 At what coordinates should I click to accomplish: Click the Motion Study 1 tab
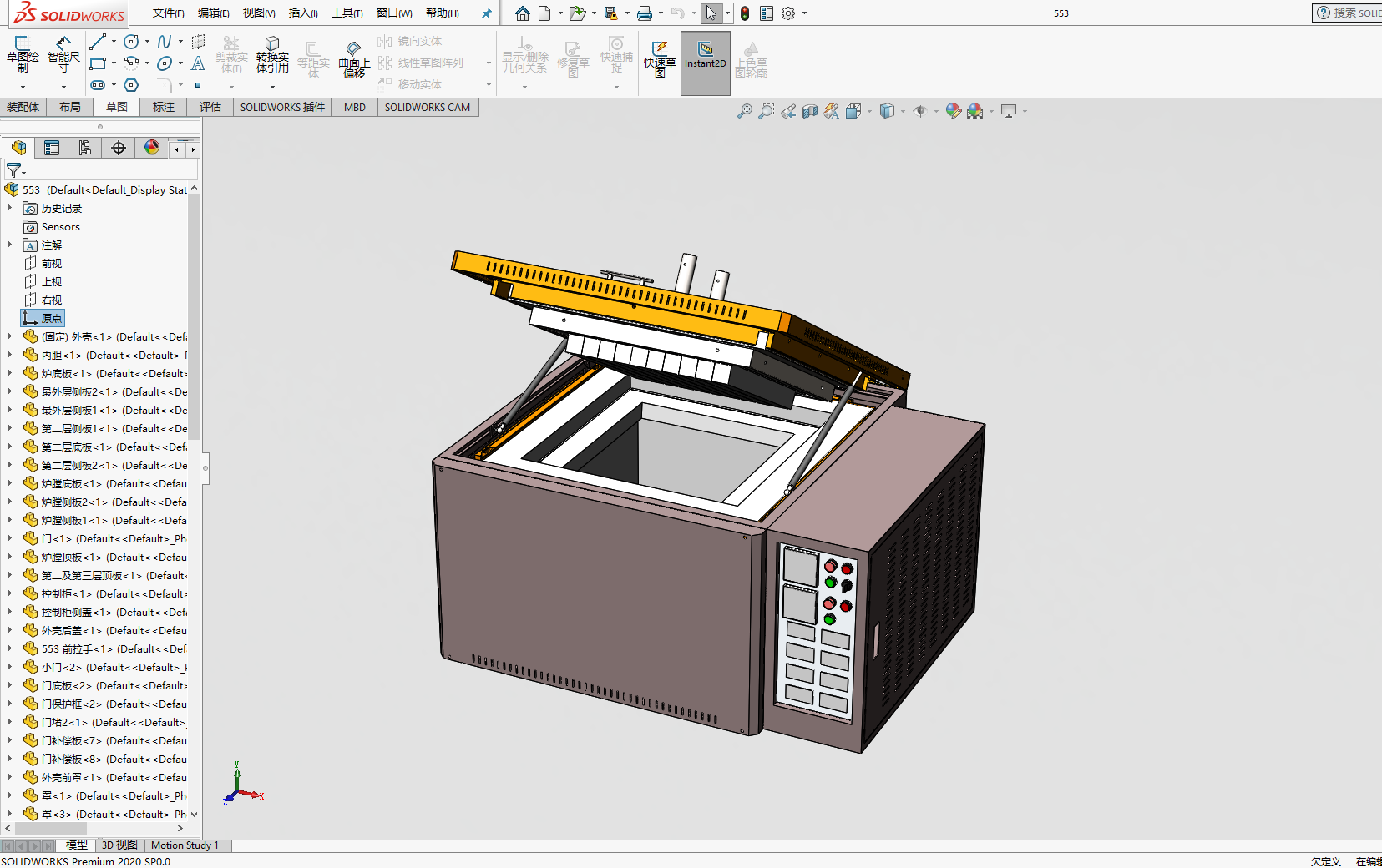click(x=185, y=845)
